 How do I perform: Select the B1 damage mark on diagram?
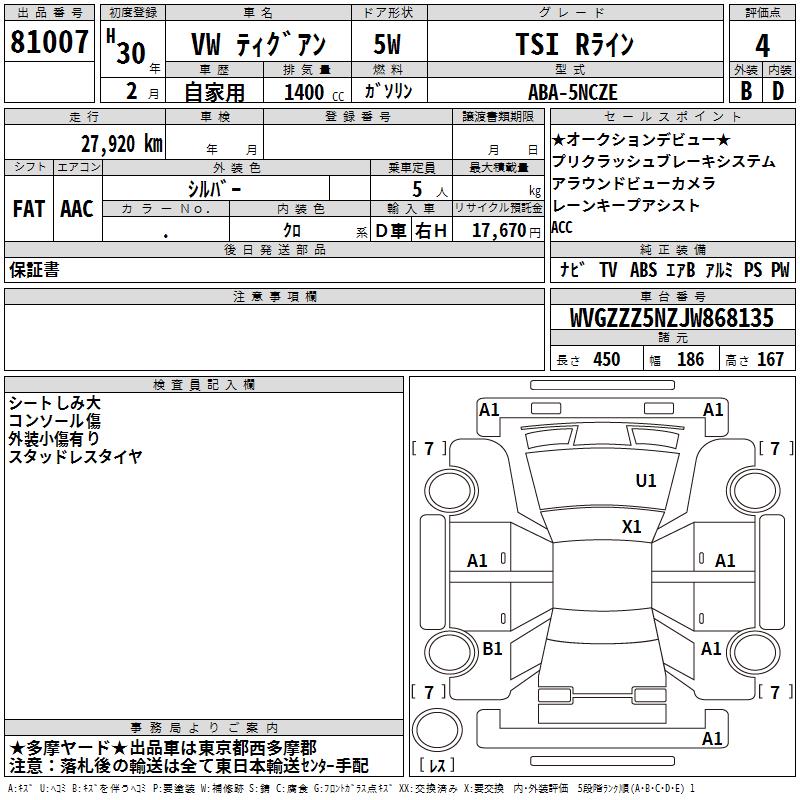492,649
